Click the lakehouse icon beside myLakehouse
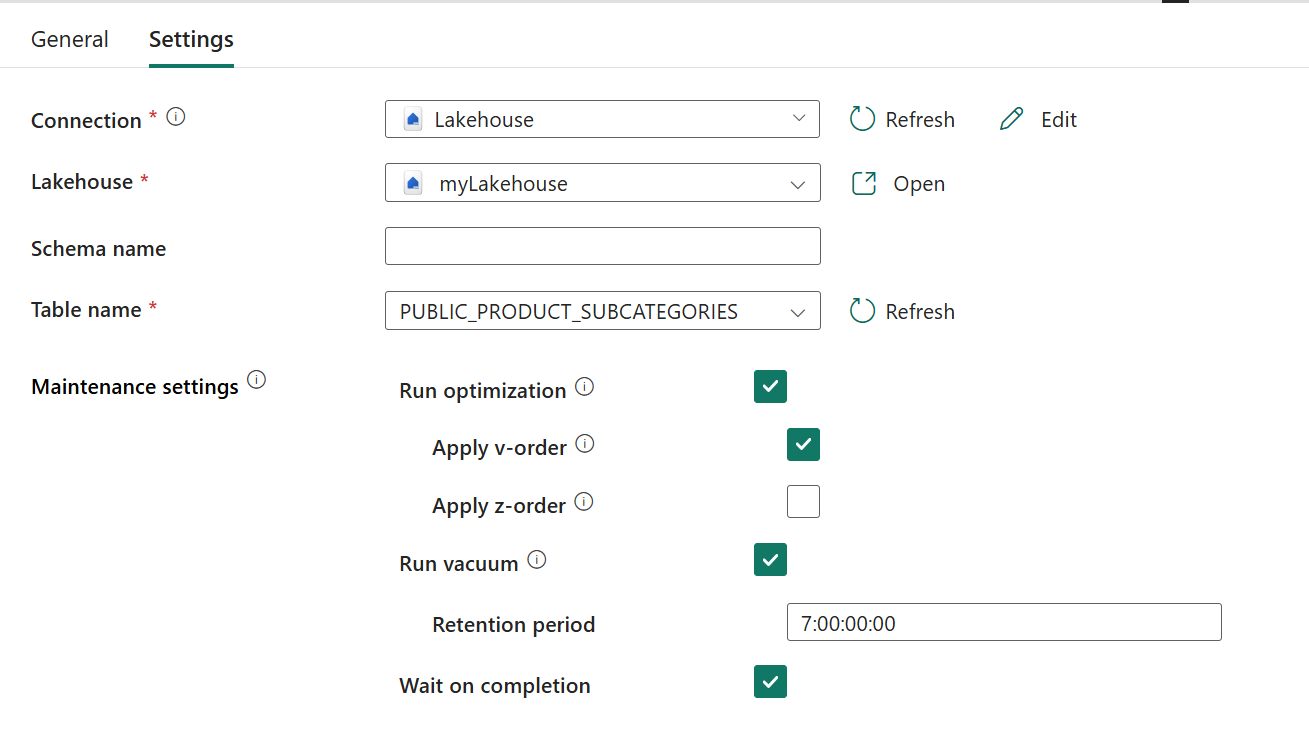Image resolution: width=1309 pixels, height=735 pixels. [412, 183]
